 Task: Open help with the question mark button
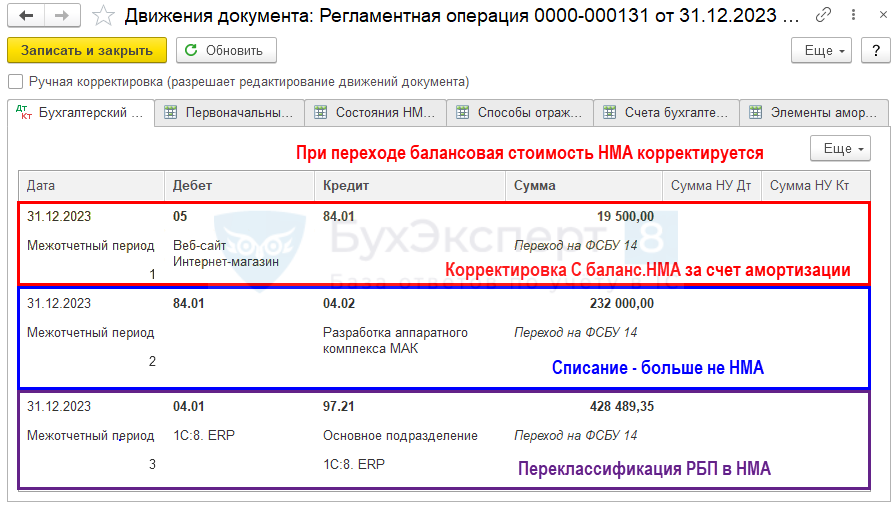(x=870, y=50)
